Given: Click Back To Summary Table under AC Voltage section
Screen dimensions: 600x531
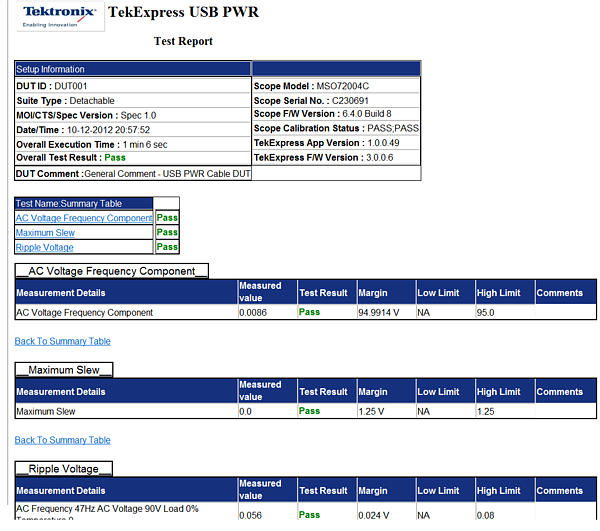Looking at the screenshot, I should [x=62, y=341].
